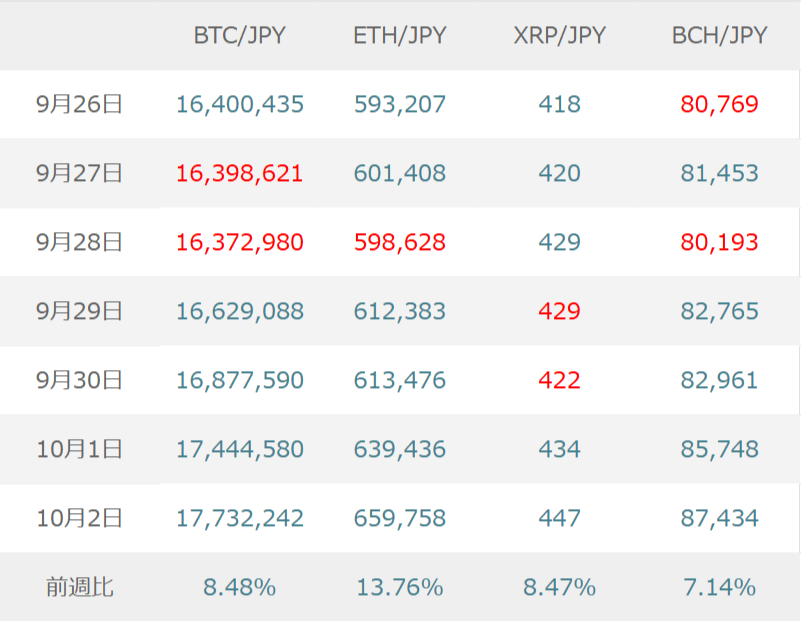Click the 前週比 row label
The height and width of the screenshot is (621, 801).
[79, 587]
